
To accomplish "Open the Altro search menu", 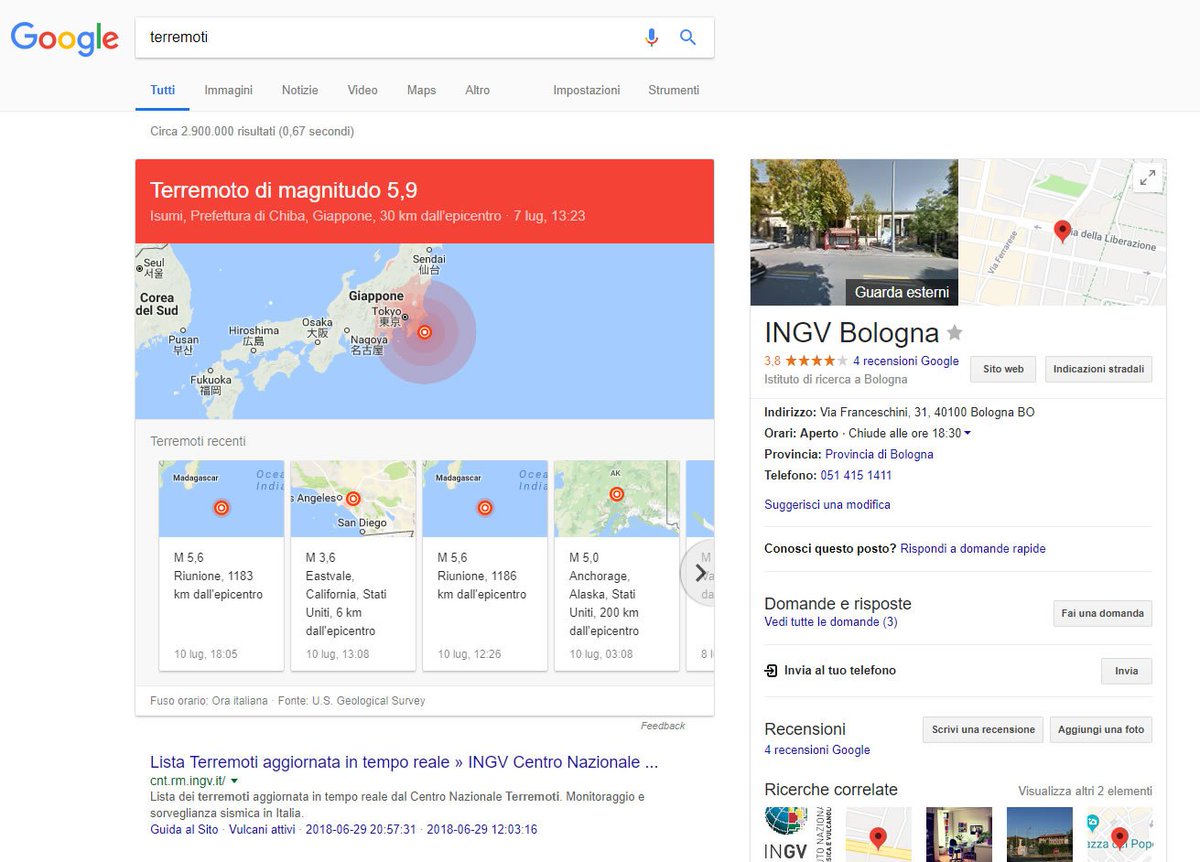I will (478, 90).
